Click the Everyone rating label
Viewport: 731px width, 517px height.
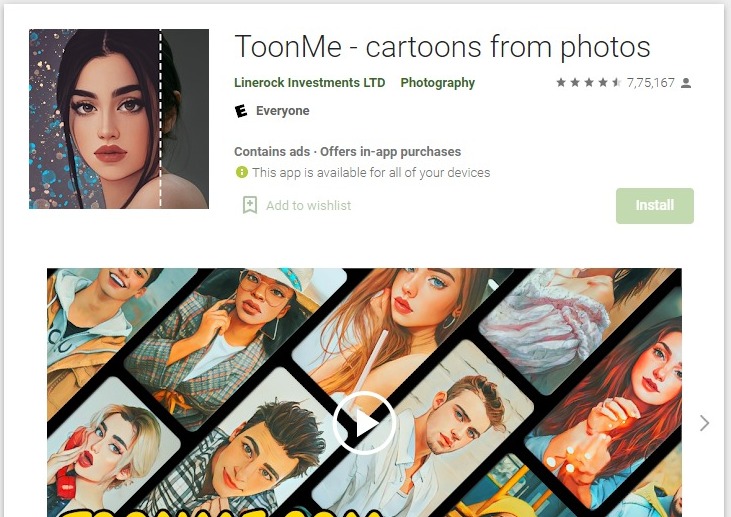pos(283,111)
